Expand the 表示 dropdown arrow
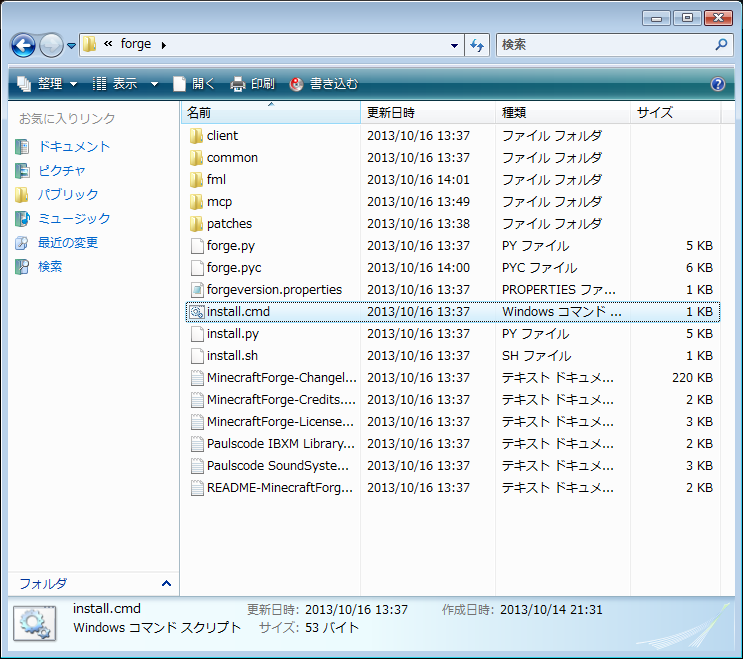The image size is (743, 659). tap(154, 84)
